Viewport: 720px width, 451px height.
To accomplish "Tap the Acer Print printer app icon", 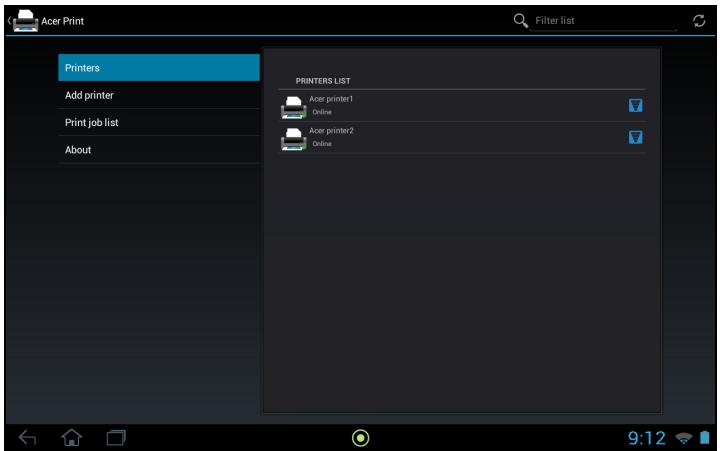I will [x=25, y=21].
